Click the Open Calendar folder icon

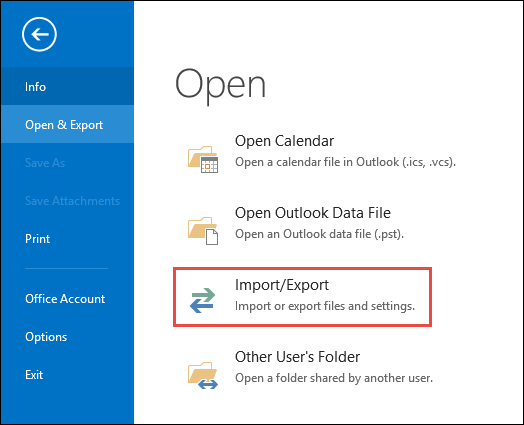click(x=203, y=159)
